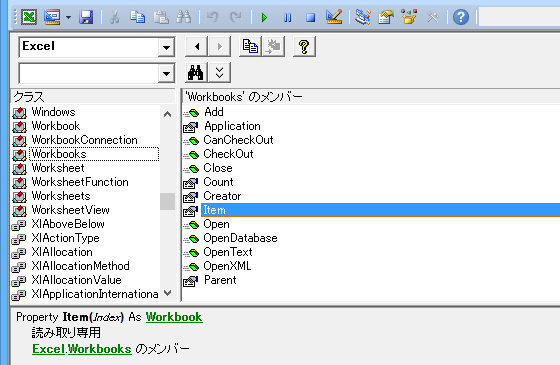Follow the green Workbook return type link
This screenshot has width=560, height=365.
(174, 317)
